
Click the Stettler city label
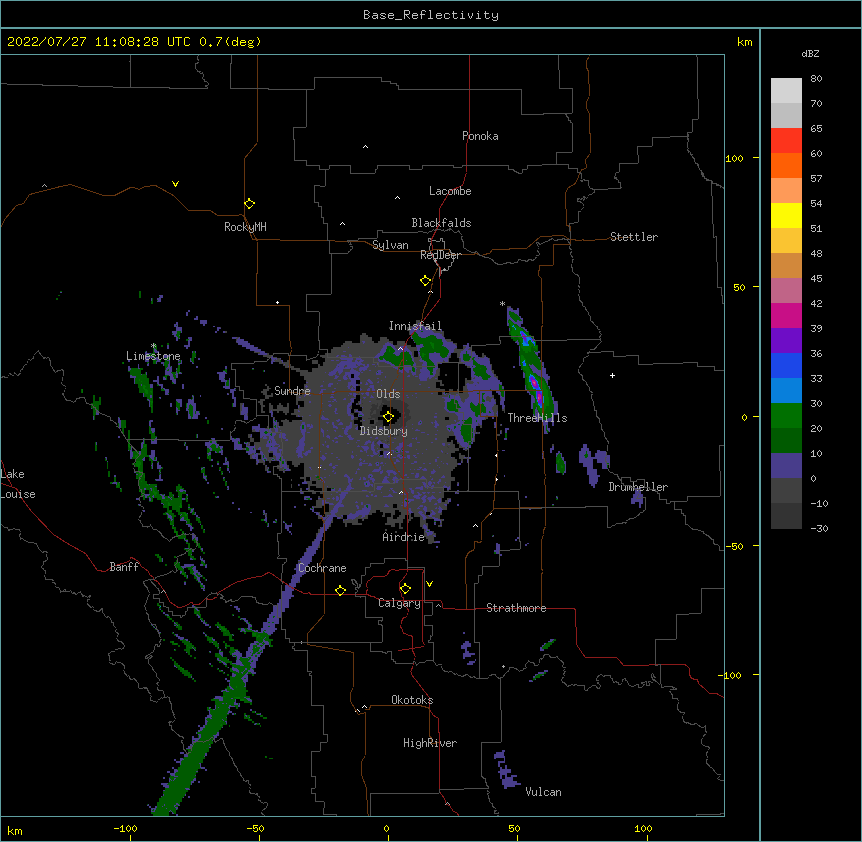[x=634, y=237]
